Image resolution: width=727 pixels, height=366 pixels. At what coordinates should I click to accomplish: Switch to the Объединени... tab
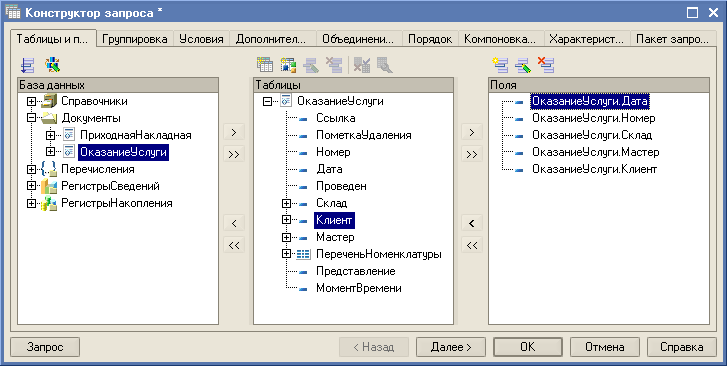tap(358, 39)
